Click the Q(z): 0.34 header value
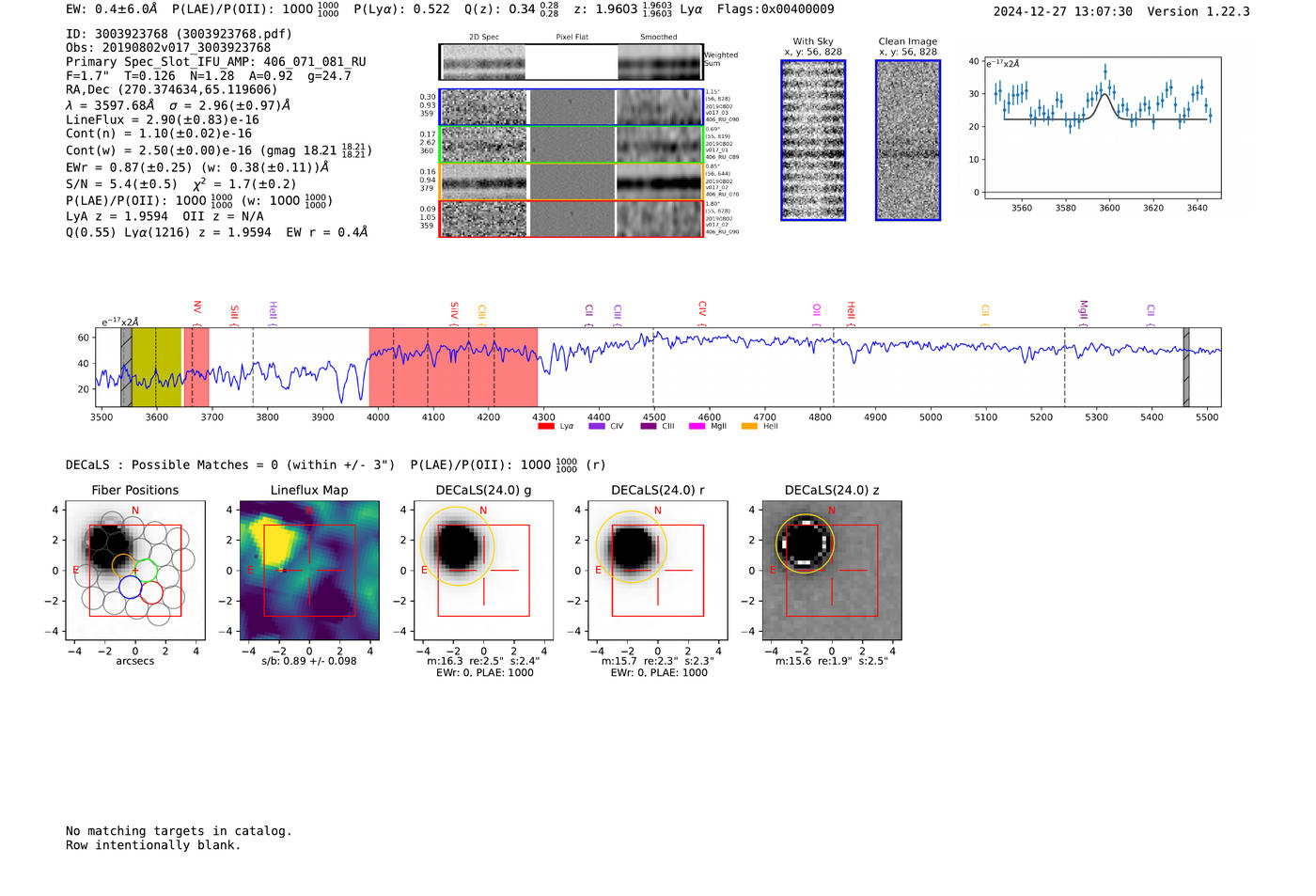Image resolution: width=1316 pixels, height=896 pixels. tap(511, 9)
